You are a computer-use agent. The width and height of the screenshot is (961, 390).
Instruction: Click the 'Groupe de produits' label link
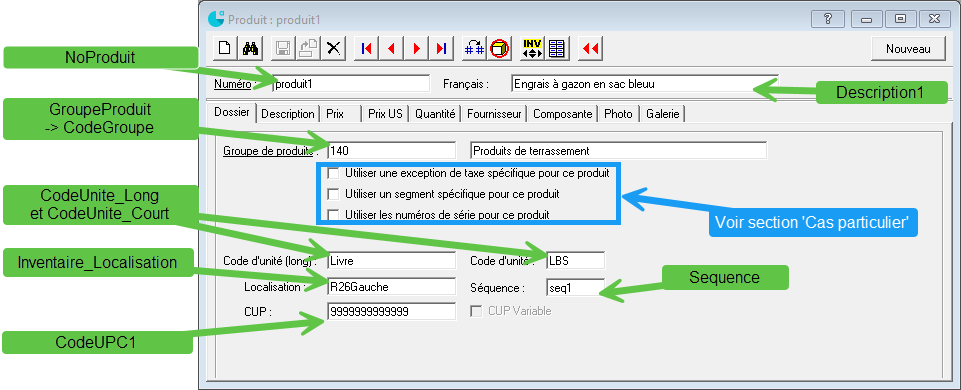[x=268, y=151]
